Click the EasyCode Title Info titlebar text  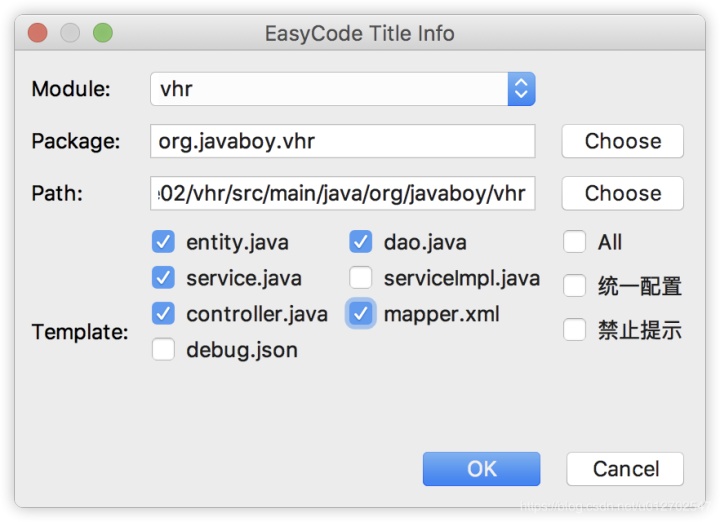click(360, 34)
